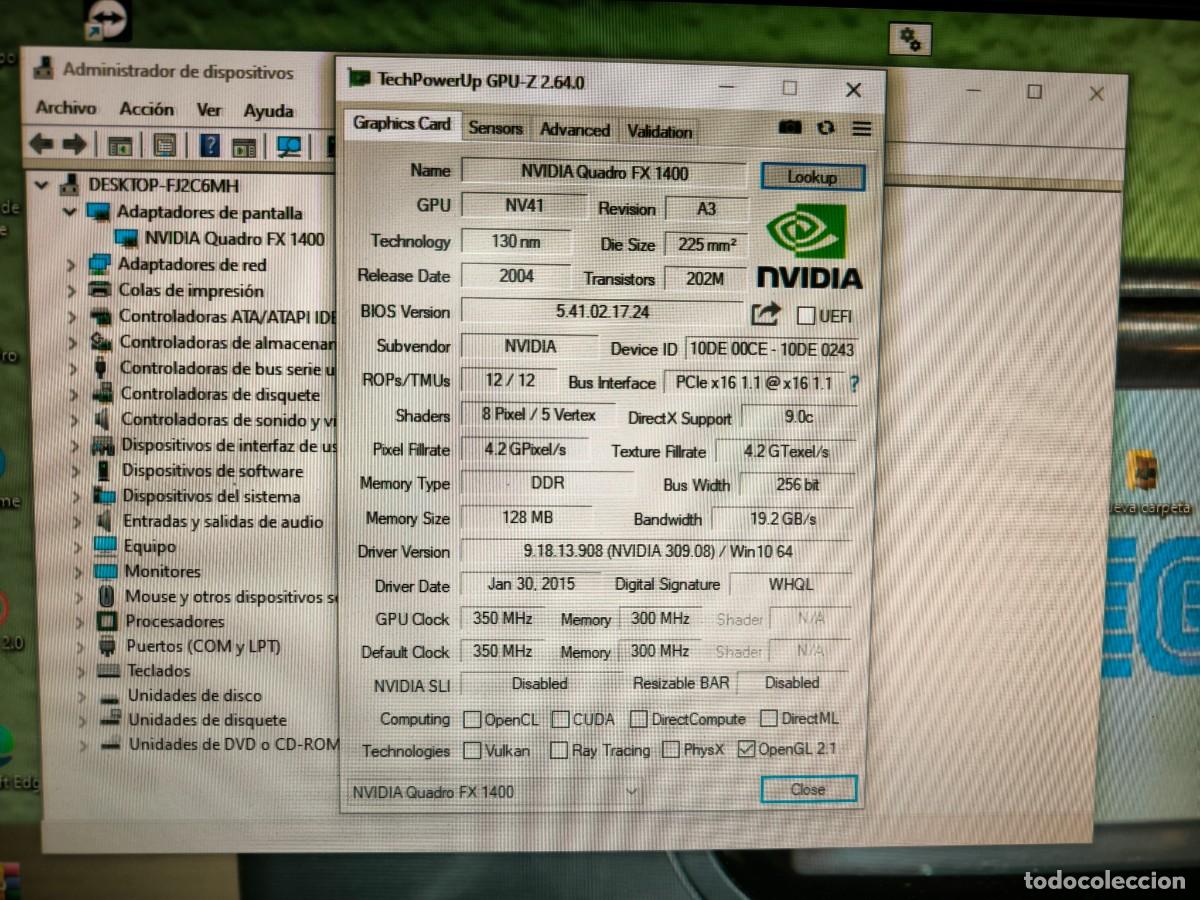The image size is (1200, 900).
Task: Open the GPU-Z hamburger menu
Action: tap(861, 128)
